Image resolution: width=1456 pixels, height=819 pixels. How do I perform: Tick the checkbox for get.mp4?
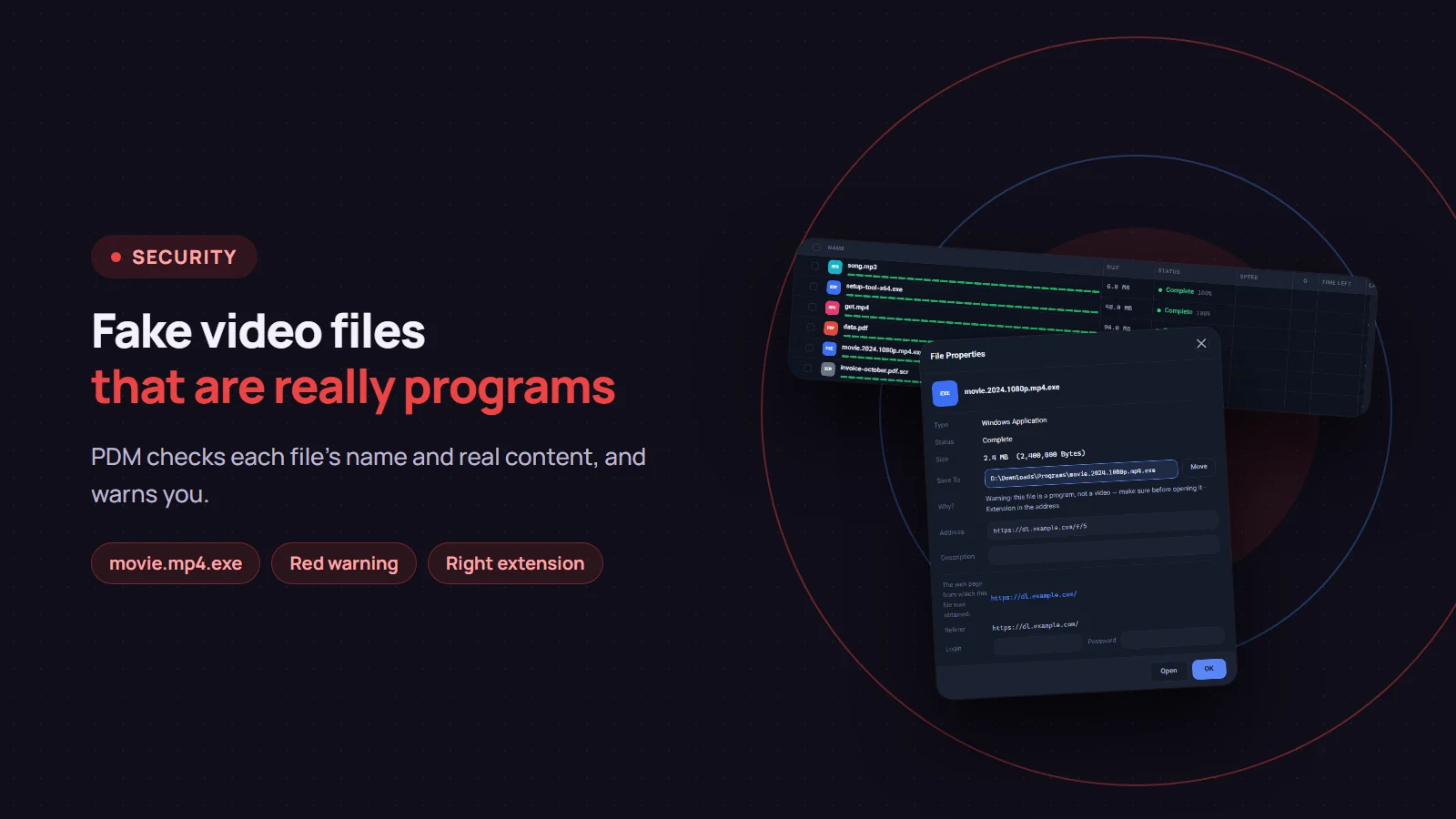point(812,307)
